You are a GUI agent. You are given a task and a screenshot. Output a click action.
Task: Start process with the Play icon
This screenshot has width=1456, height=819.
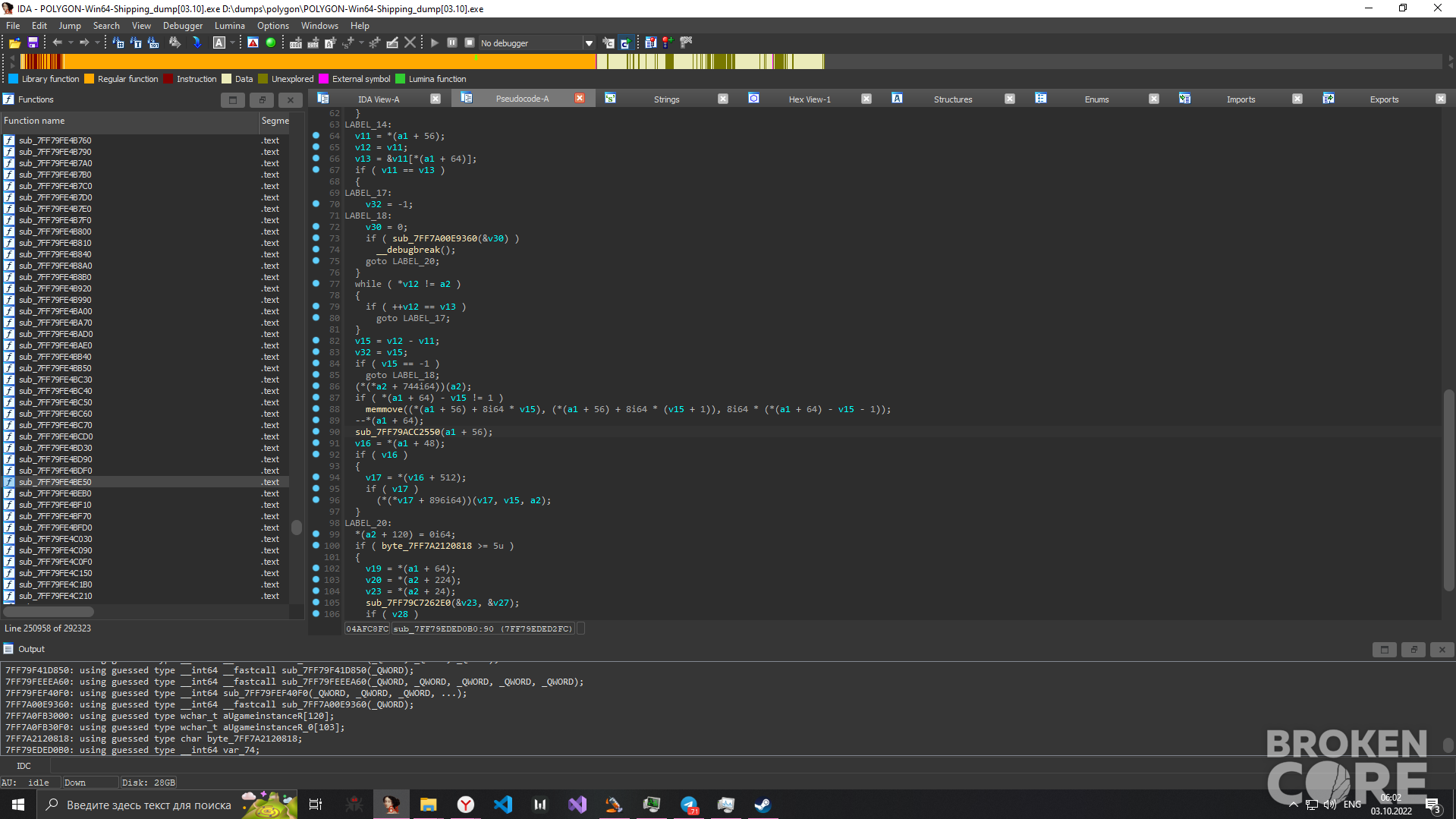(x=435, y=43)
